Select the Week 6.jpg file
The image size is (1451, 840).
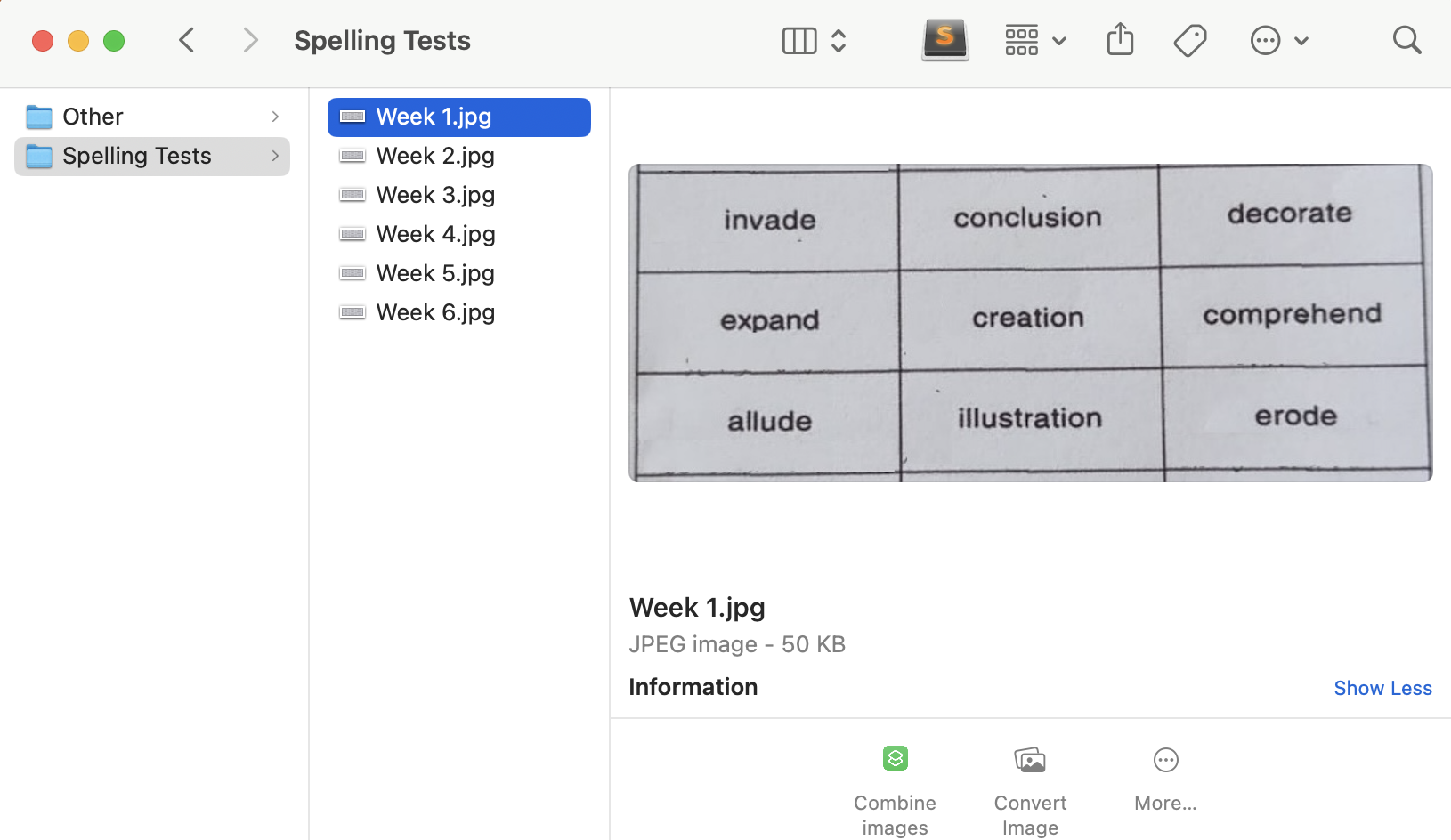[435, 313]
